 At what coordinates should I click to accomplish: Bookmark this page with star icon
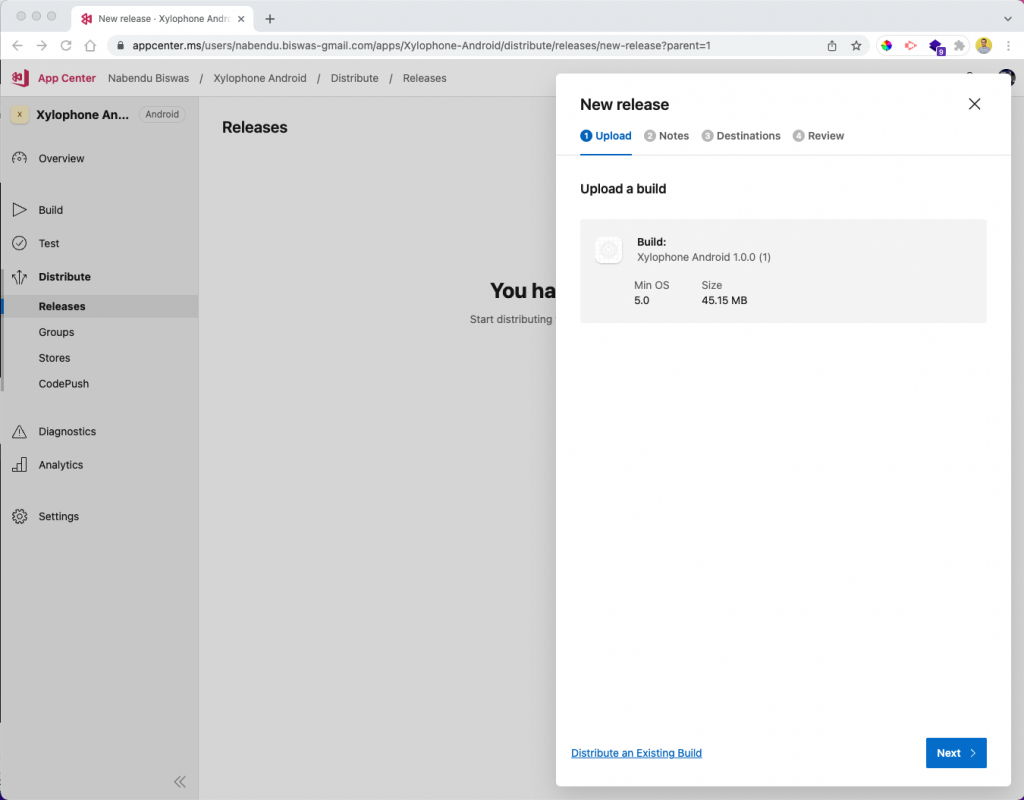856,46
